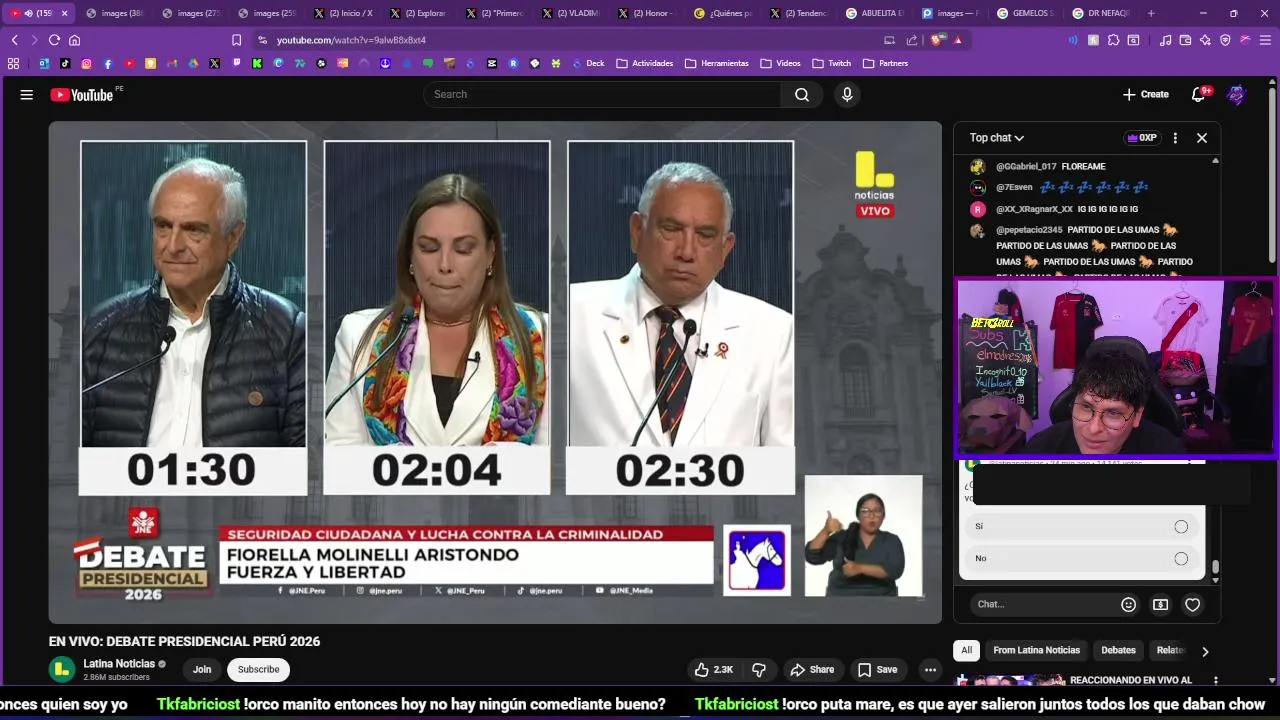Switch to the "ABUELITA" Google tab
Screen dimensions: 1280x720
point(875,13)
